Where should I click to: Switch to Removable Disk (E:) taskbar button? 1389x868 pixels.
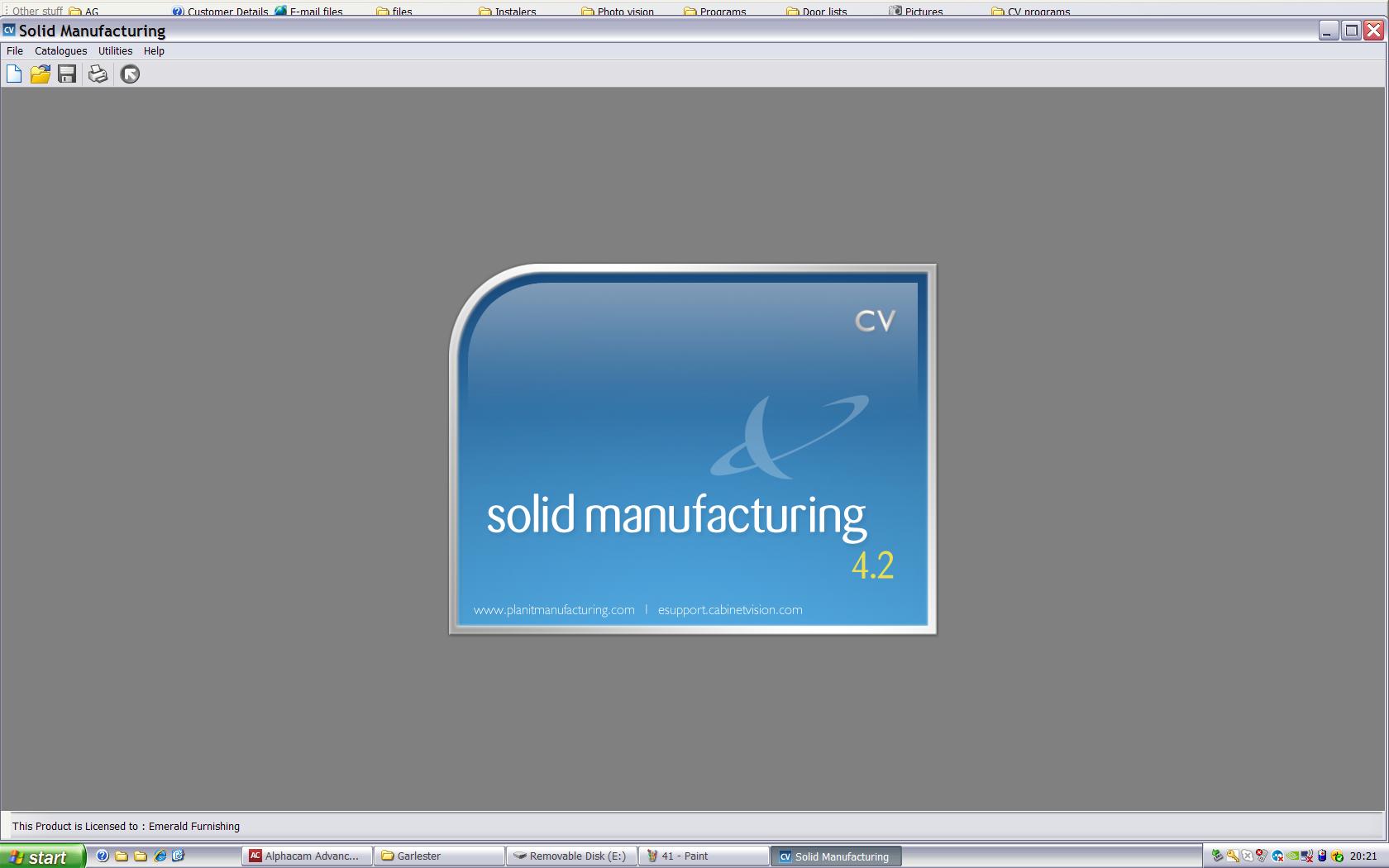(x=571, y=856)
